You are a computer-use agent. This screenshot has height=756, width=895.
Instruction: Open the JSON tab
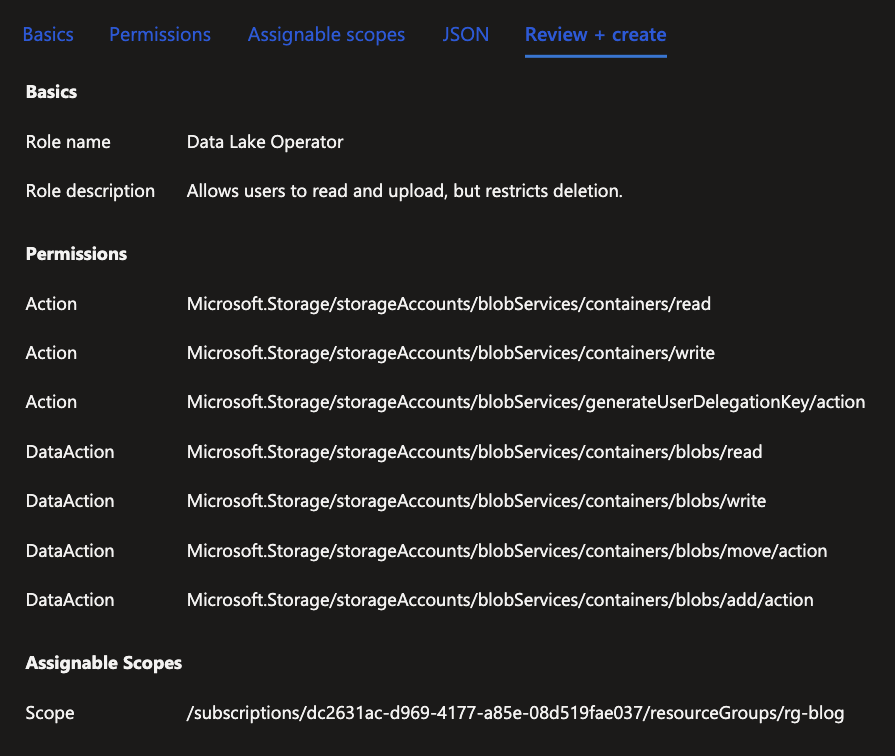(465, 34)
